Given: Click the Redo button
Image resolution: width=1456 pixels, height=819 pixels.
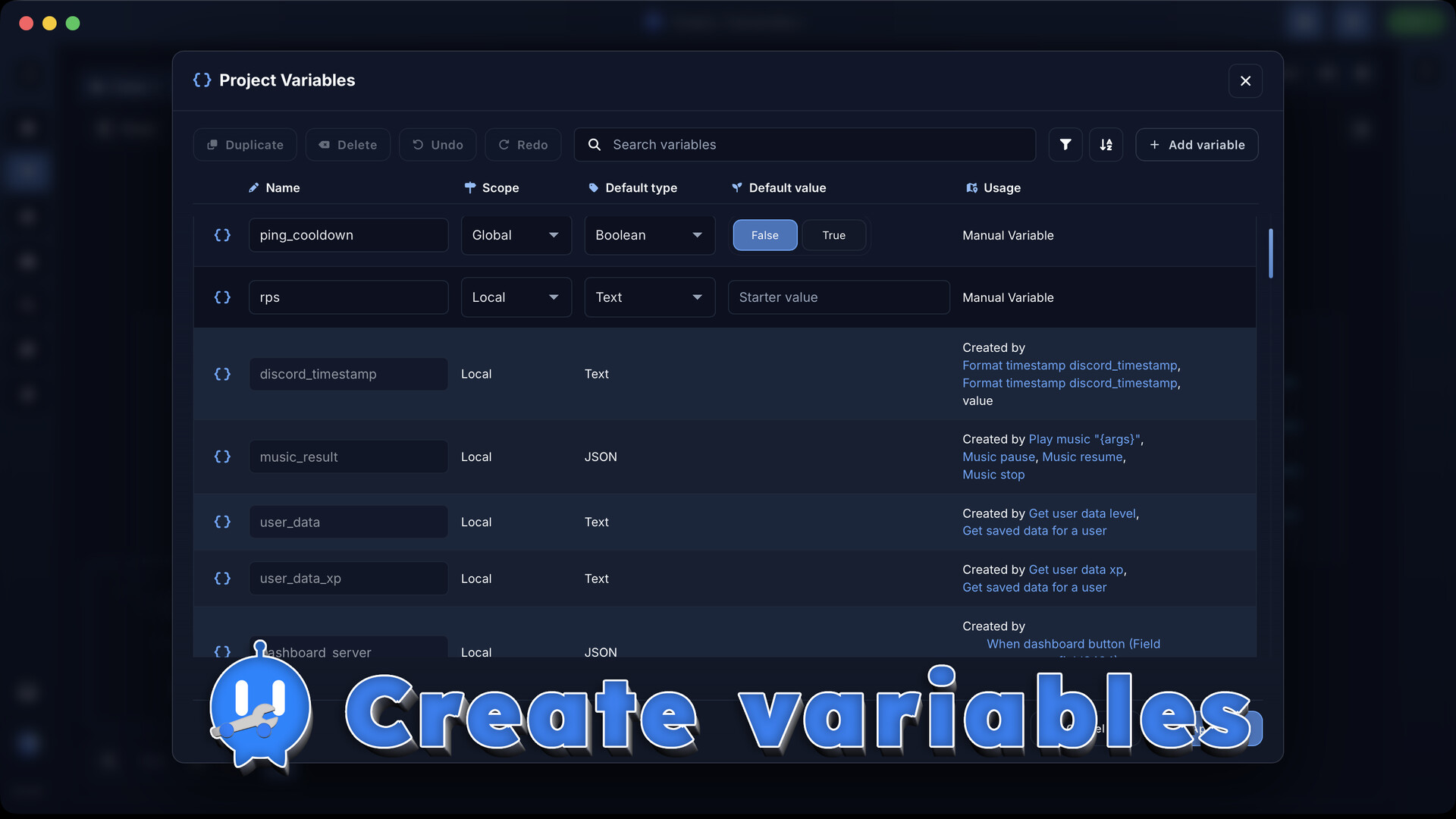Looking at the screenshot, I should [523, 145].
